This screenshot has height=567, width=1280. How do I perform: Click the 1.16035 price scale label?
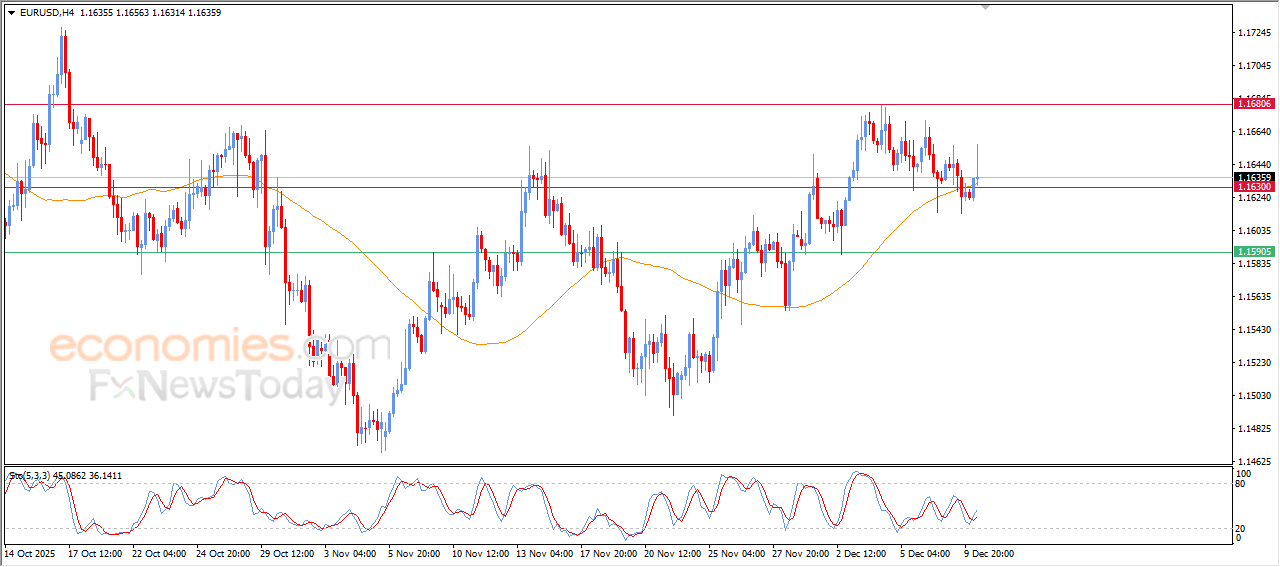coord(1254,231)
